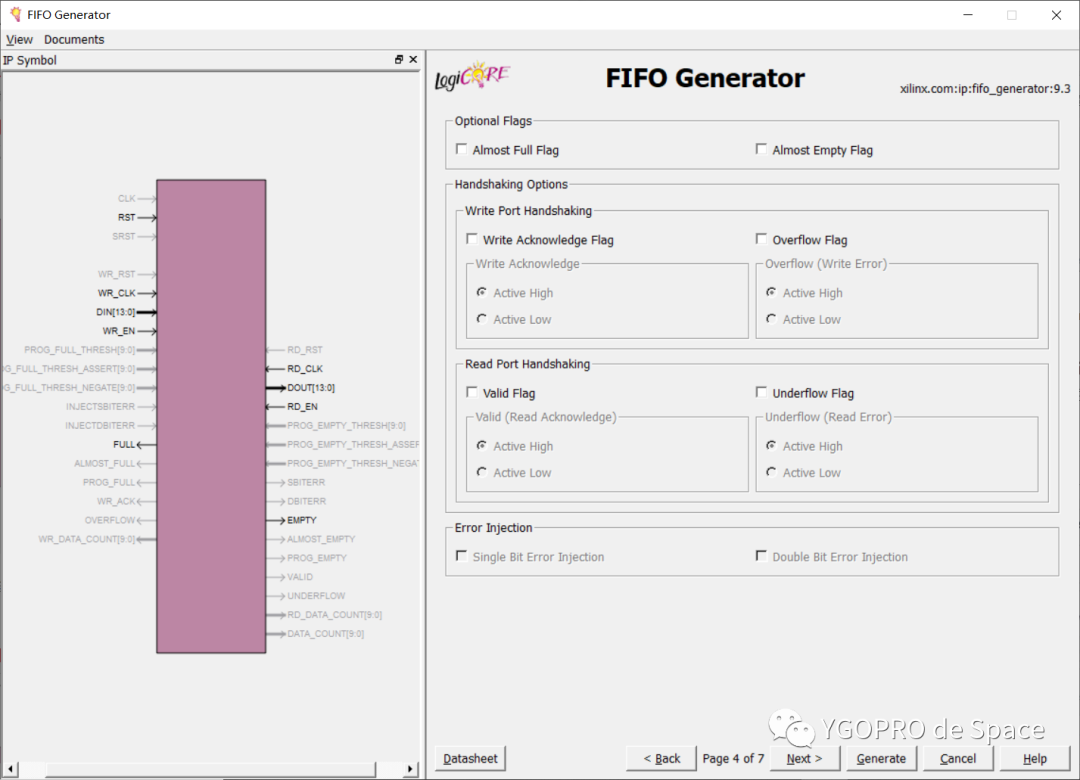
Task: Click the RD_DATA_COUNT[9:0] port label
Action: [x=335, y=615]
